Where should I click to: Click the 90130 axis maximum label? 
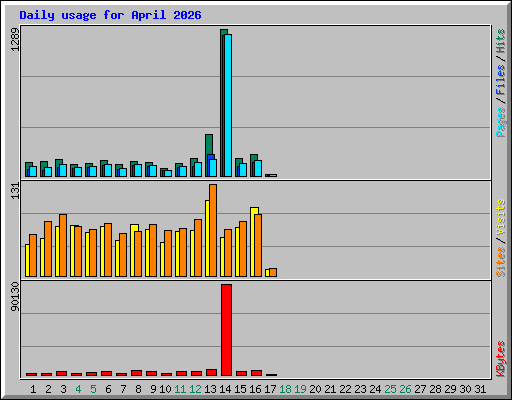(x=15, y=296)
